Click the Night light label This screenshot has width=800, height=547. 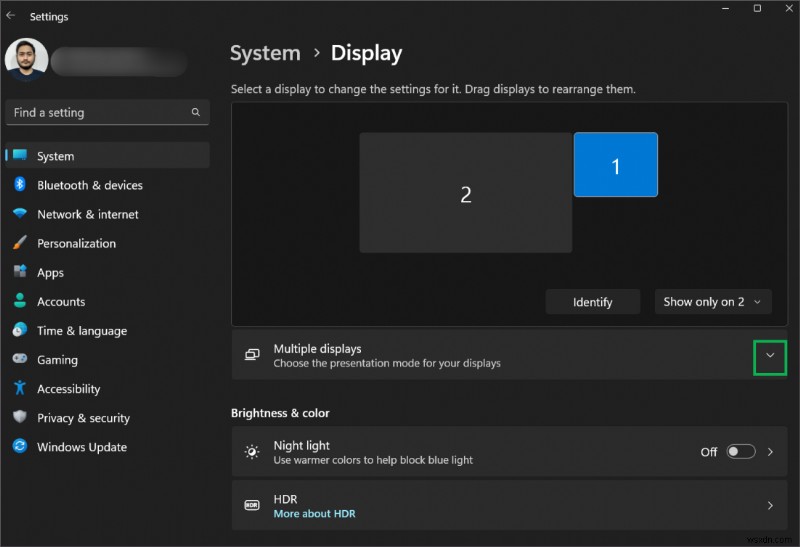click(x=302, y=445)
